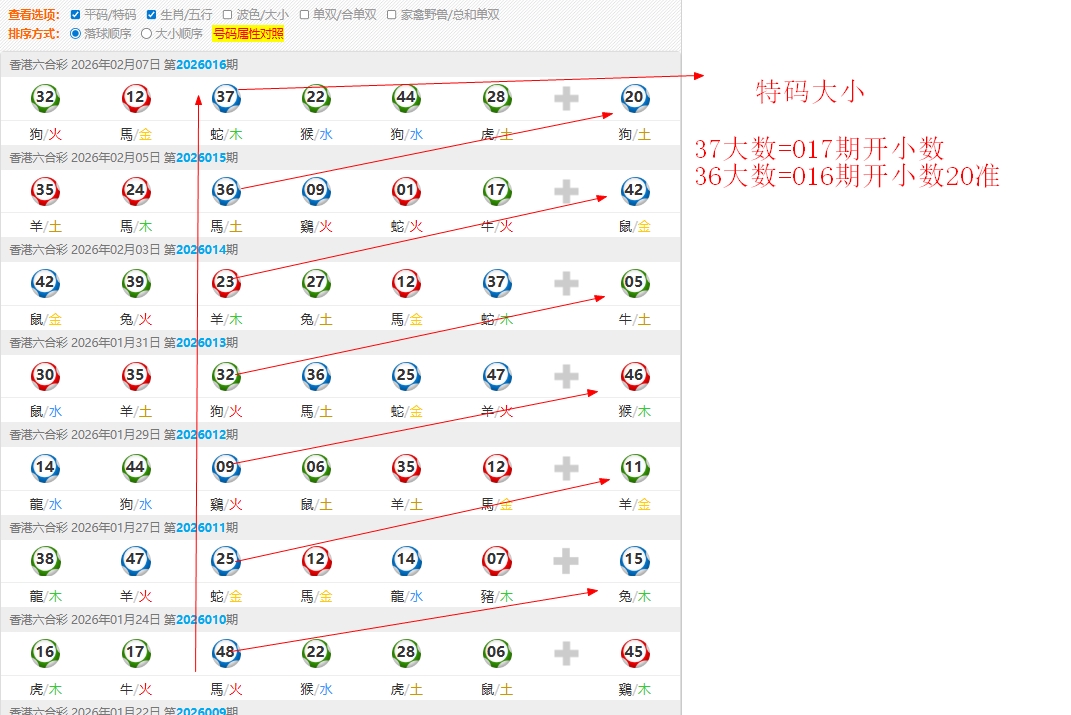Click blue ball 48 in issue 2026010

click(x=226, y=653)
